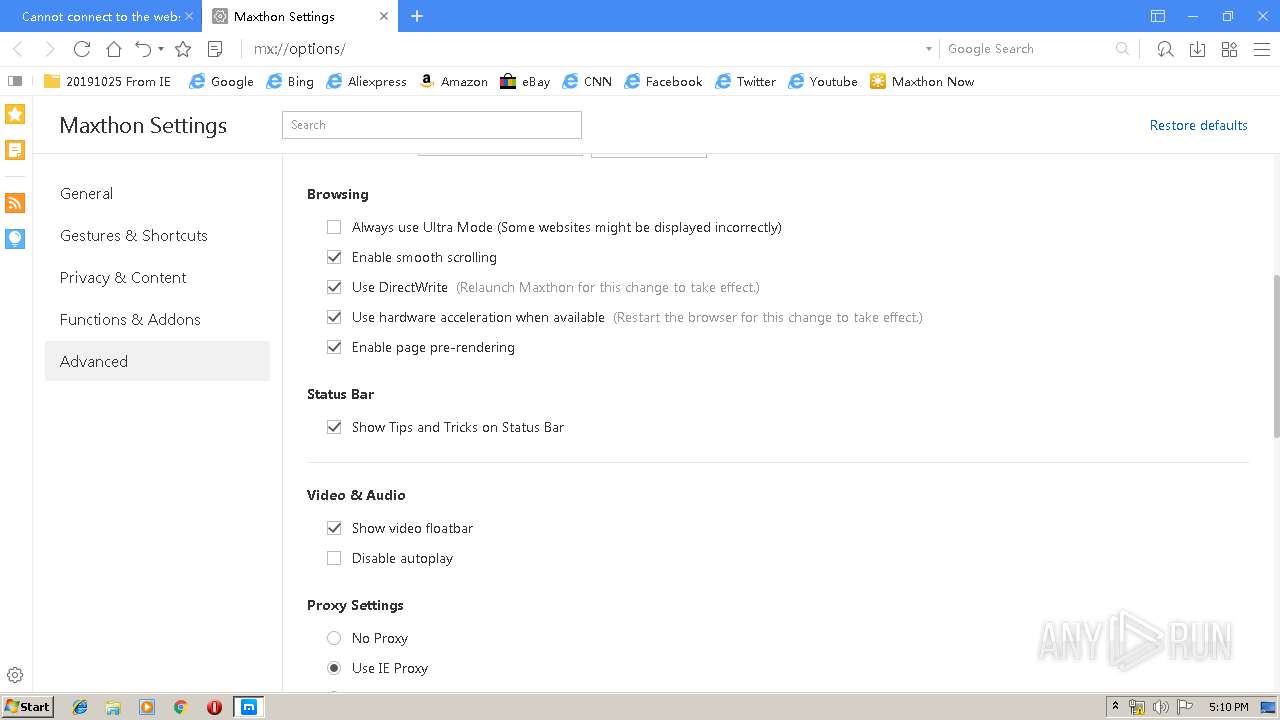The image size is (1280, 720).
Task: Click the search magnifier in Google Search box
Action: click(x=1123, y=49)
